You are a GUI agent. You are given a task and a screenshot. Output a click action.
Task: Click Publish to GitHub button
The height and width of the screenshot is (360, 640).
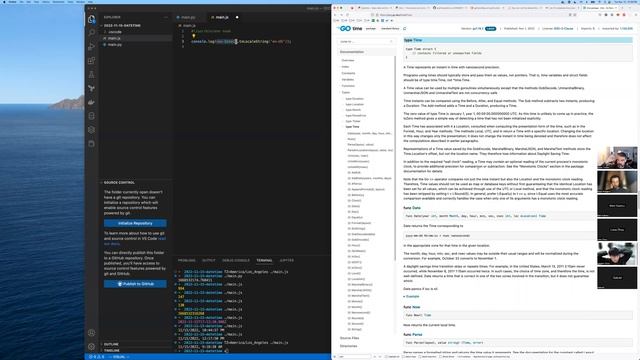(x=135, y=284)
